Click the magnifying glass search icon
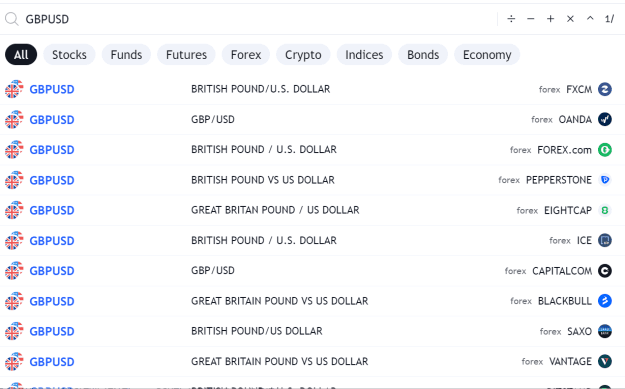 [x=12, y=19]
